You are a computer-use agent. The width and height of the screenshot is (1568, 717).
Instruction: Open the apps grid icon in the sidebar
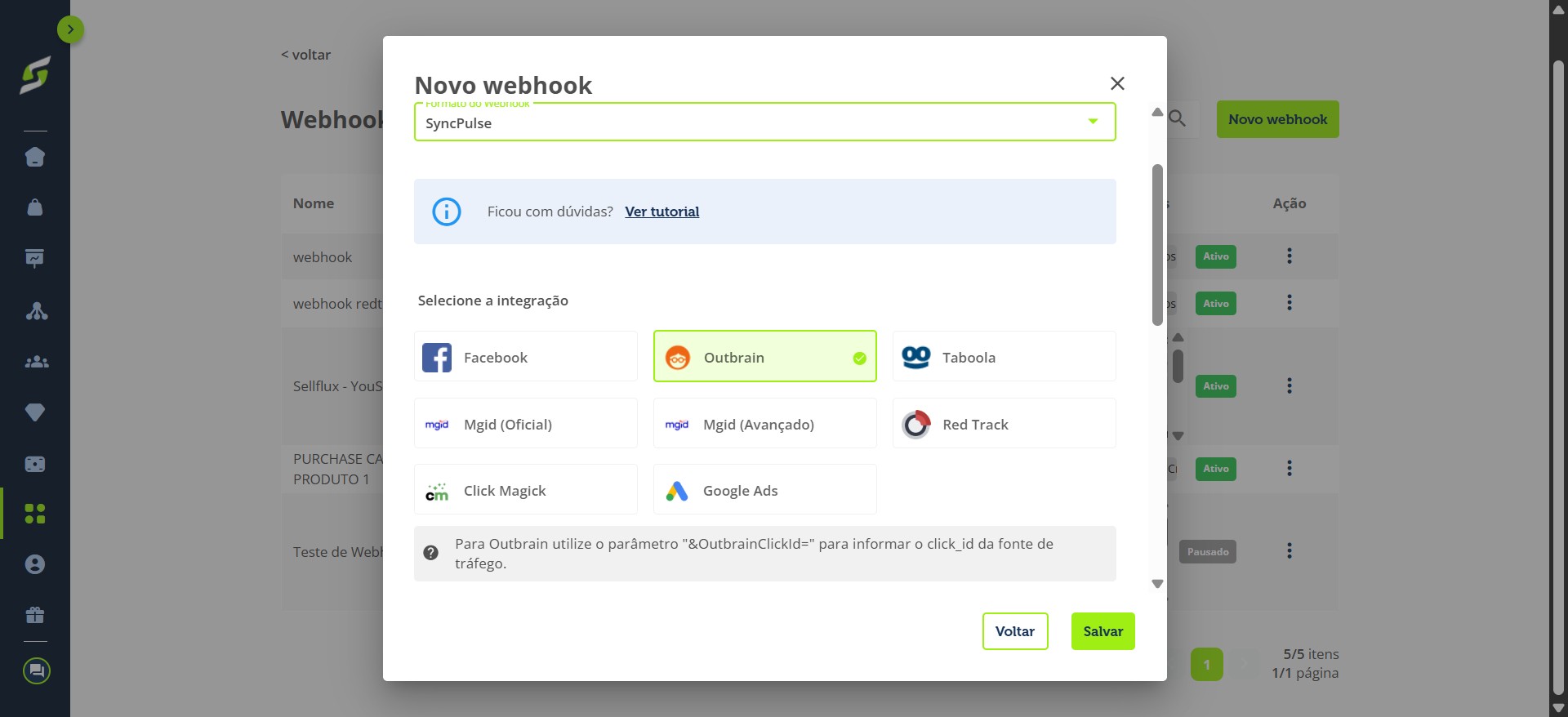pos(35,514)
